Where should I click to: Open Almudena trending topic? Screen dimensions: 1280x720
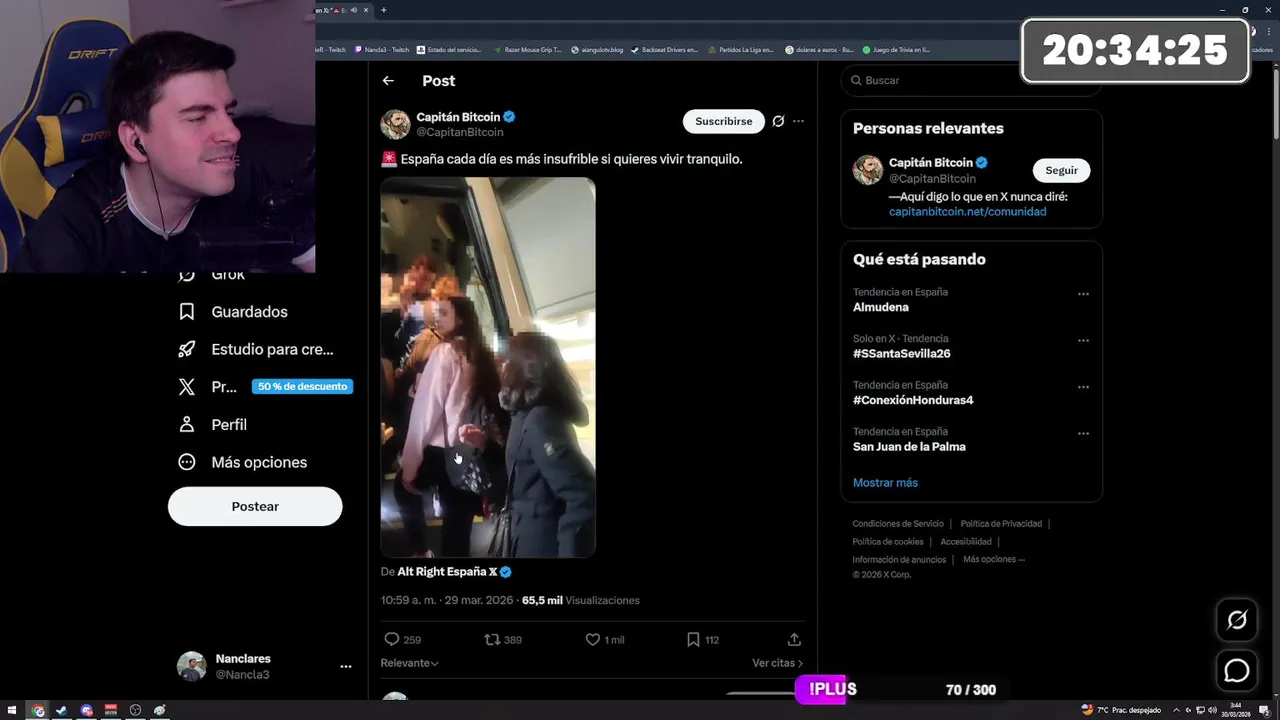point(881,307)
